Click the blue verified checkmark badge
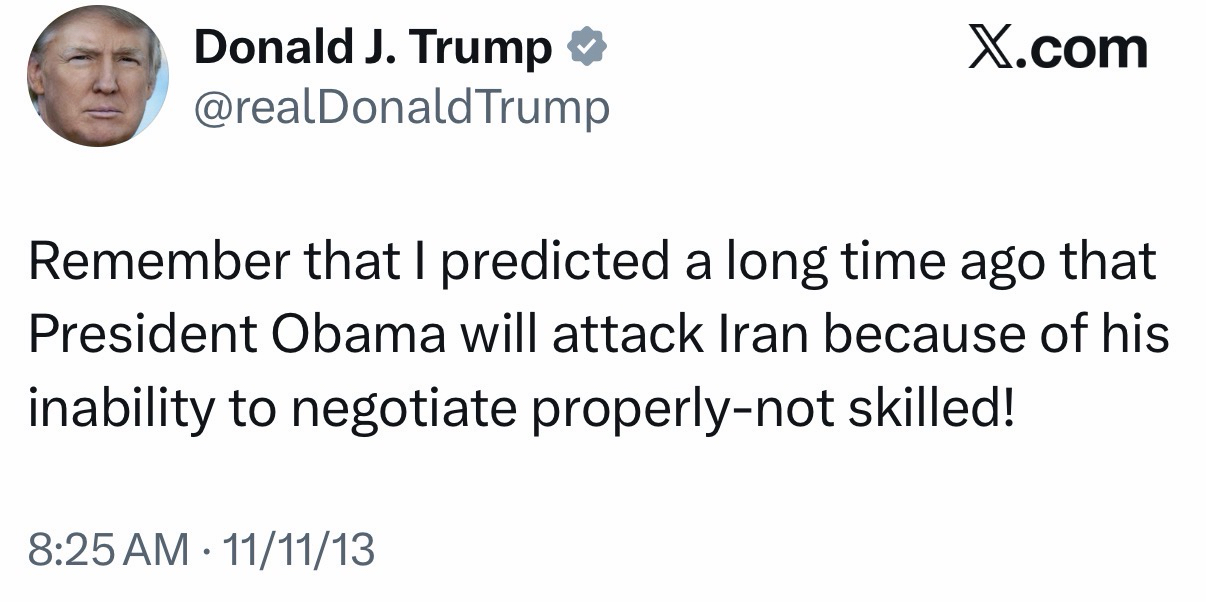The width and height of the screenshot is (1206, 602). [586, 48]
